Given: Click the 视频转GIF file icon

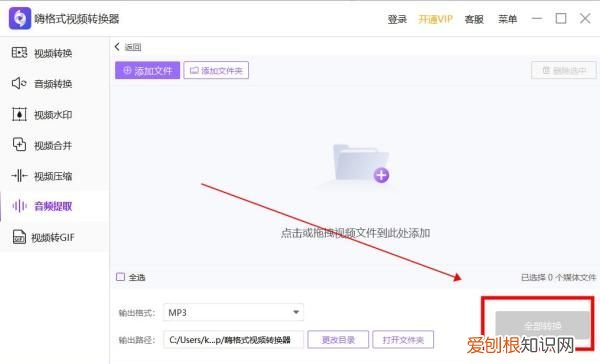Looking at the screenshot, I should click(x=19, y=237).
